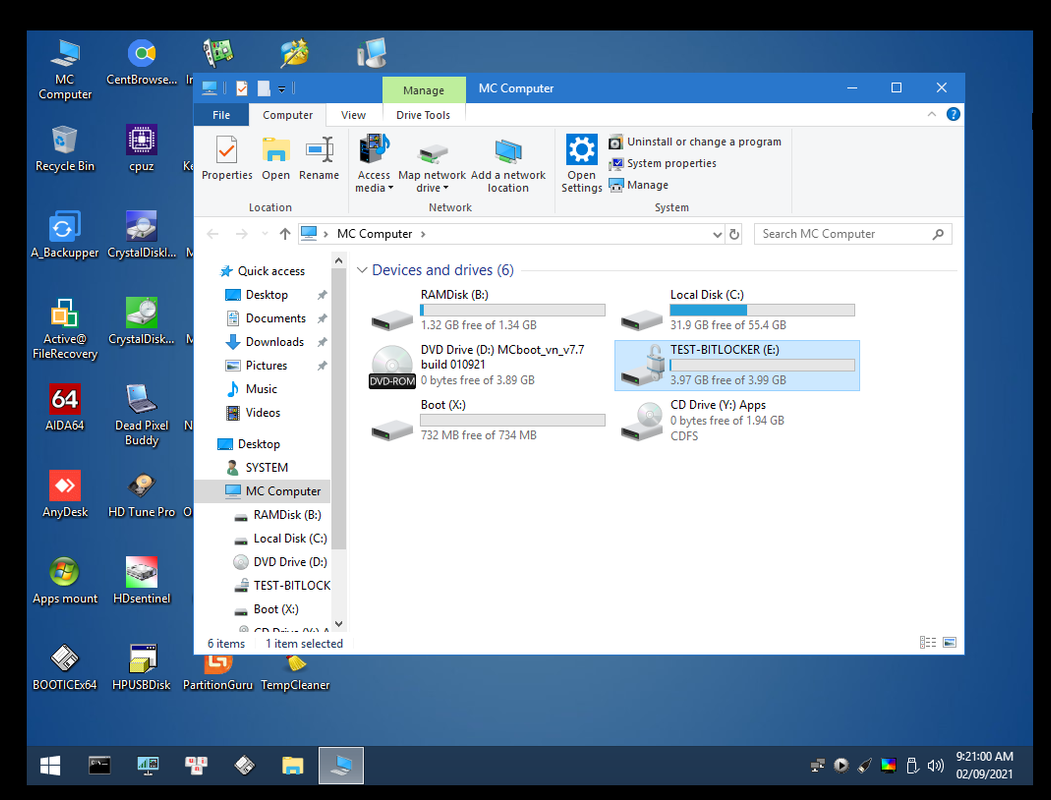This screenshot has width=1051, height=800.
Task: Collapse the Devices and drives group
Action: pyautogui.click(x=362, y=270)
